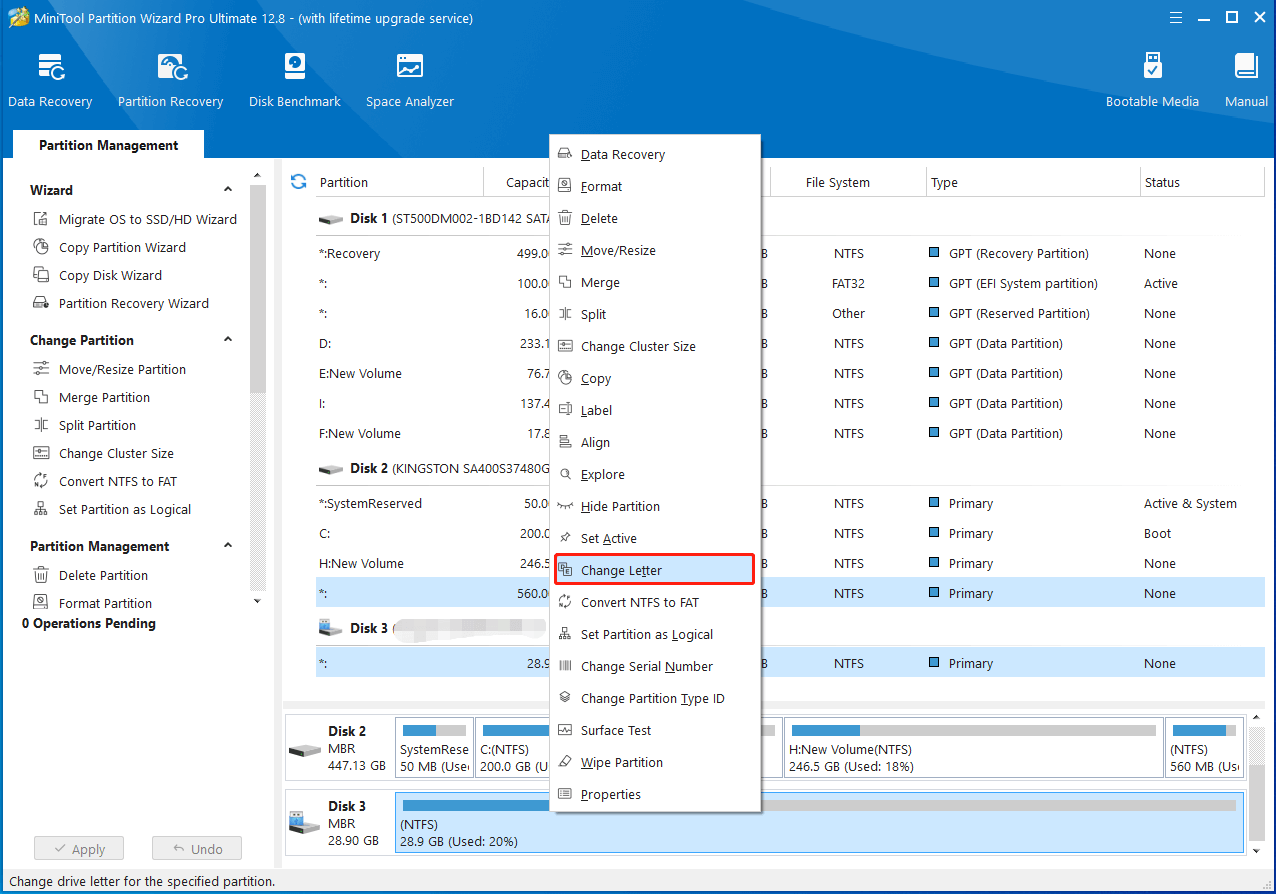Select the D: partition row
The width and height of the screenshot is (1276, 894).
click(x=790, y=343)
